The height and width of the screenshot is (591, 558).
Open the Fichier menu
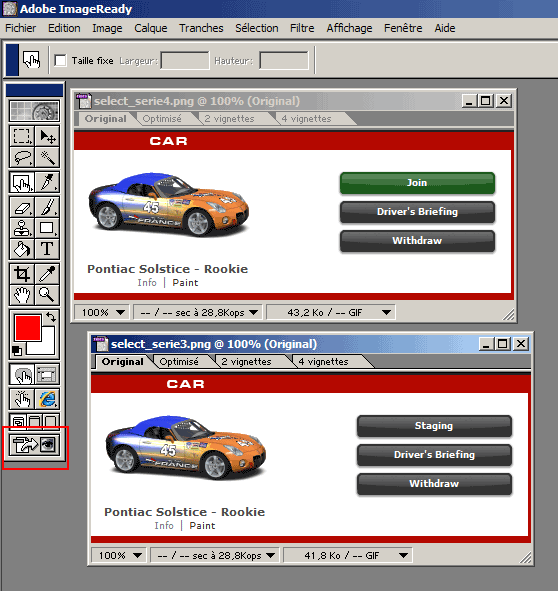[21, 28]
